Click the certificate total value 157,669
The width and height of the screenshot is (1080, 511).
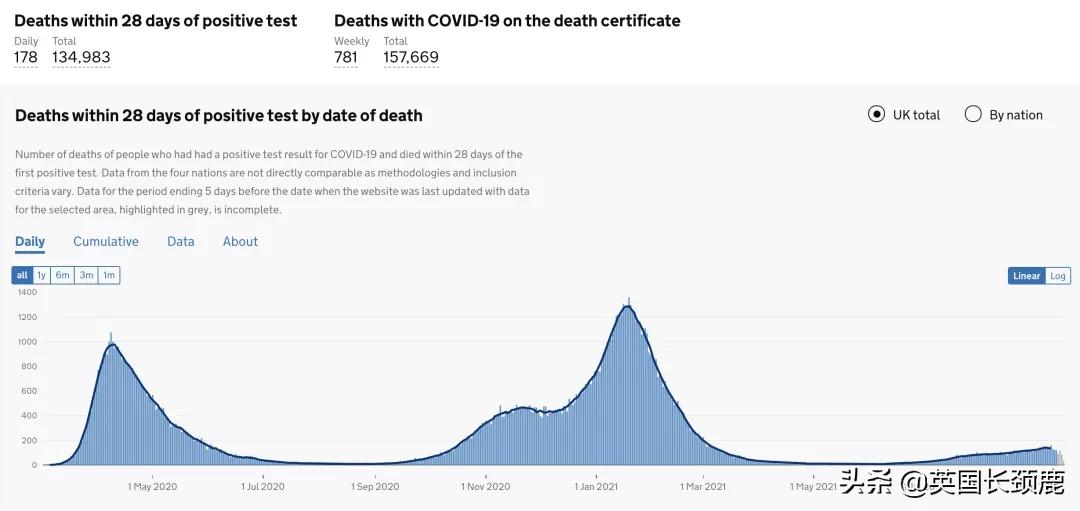click(411, 57)
